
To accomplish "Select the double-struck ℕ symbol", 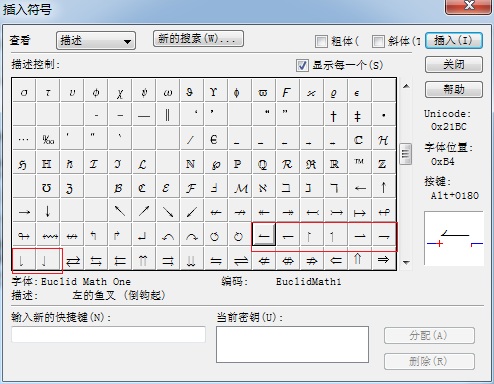I will [x=192, y=163].
